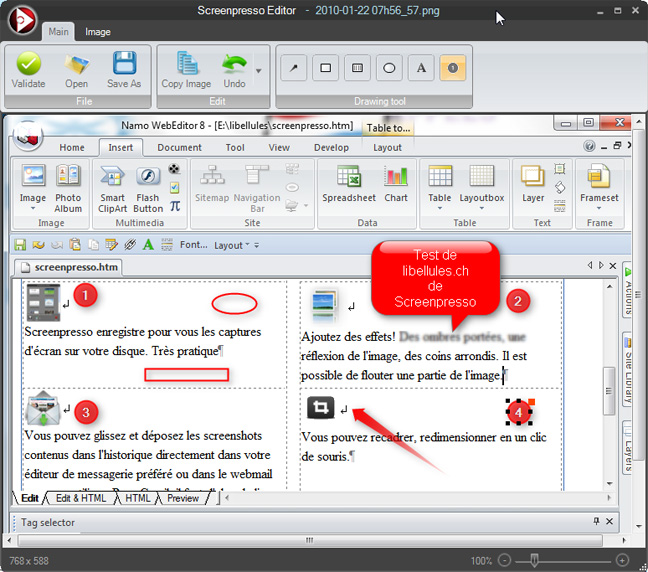
Task: Open Develop tab in Namo WebEditor
Action: click(x=331, y=148)
